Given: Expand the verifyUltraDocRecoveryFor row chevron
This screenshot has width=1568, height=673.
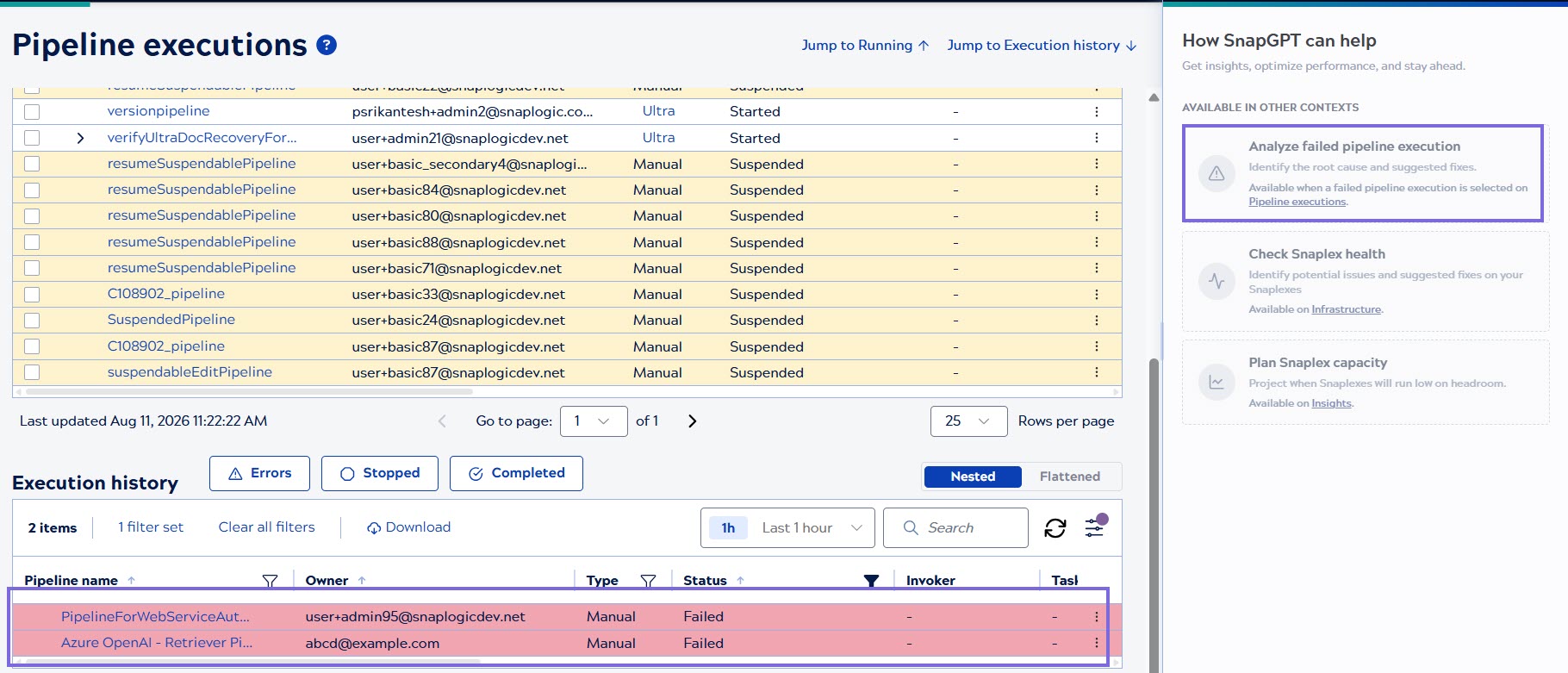Looking at the screenshot, I should tap(80, 138).
